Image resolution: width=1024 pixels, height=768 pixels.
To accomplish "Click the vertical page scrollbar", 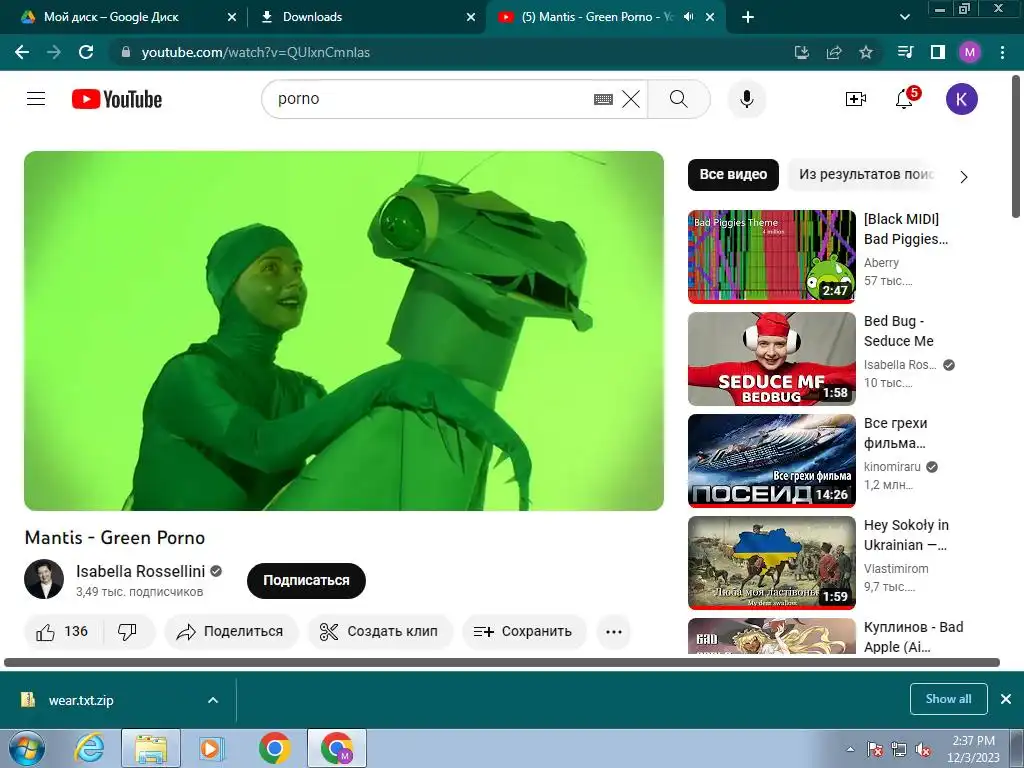I will point(1017,146).
